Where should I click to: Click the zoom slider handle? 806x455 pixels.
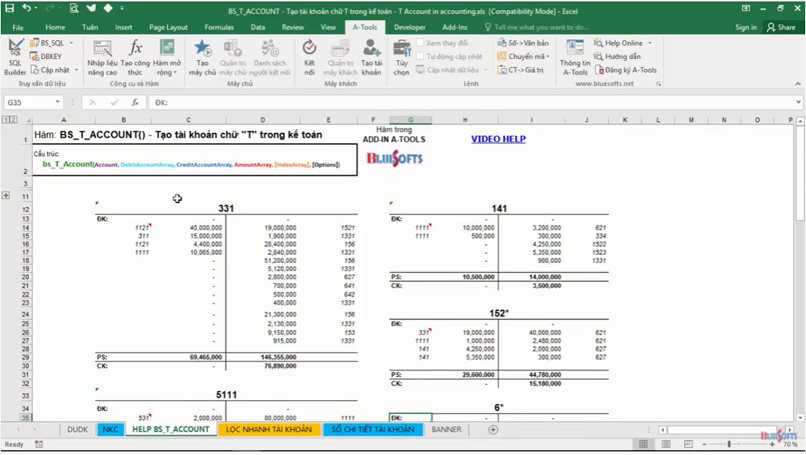point(729,444)
